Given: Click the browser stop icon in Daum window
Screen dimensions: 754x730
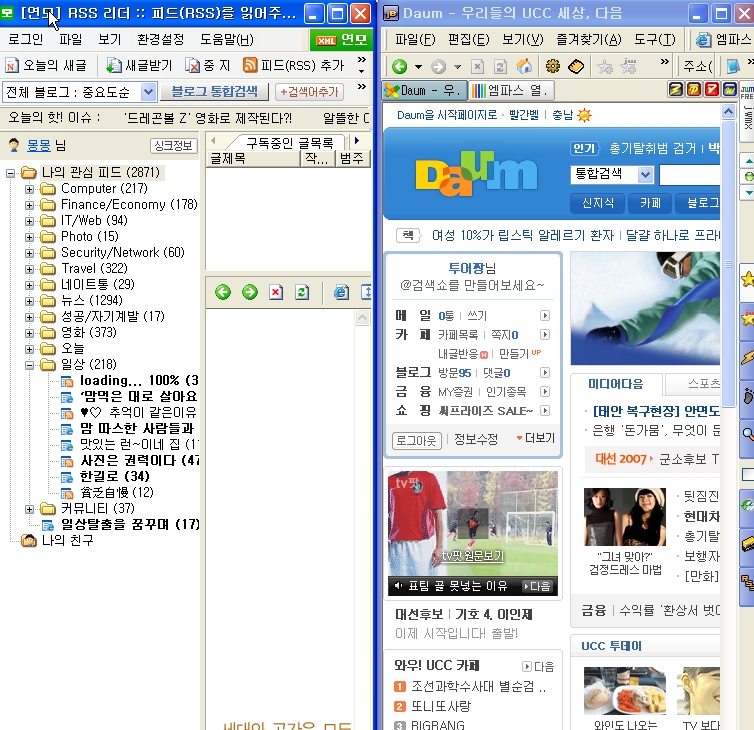Looking at the screenshot, I should [477, 66].
